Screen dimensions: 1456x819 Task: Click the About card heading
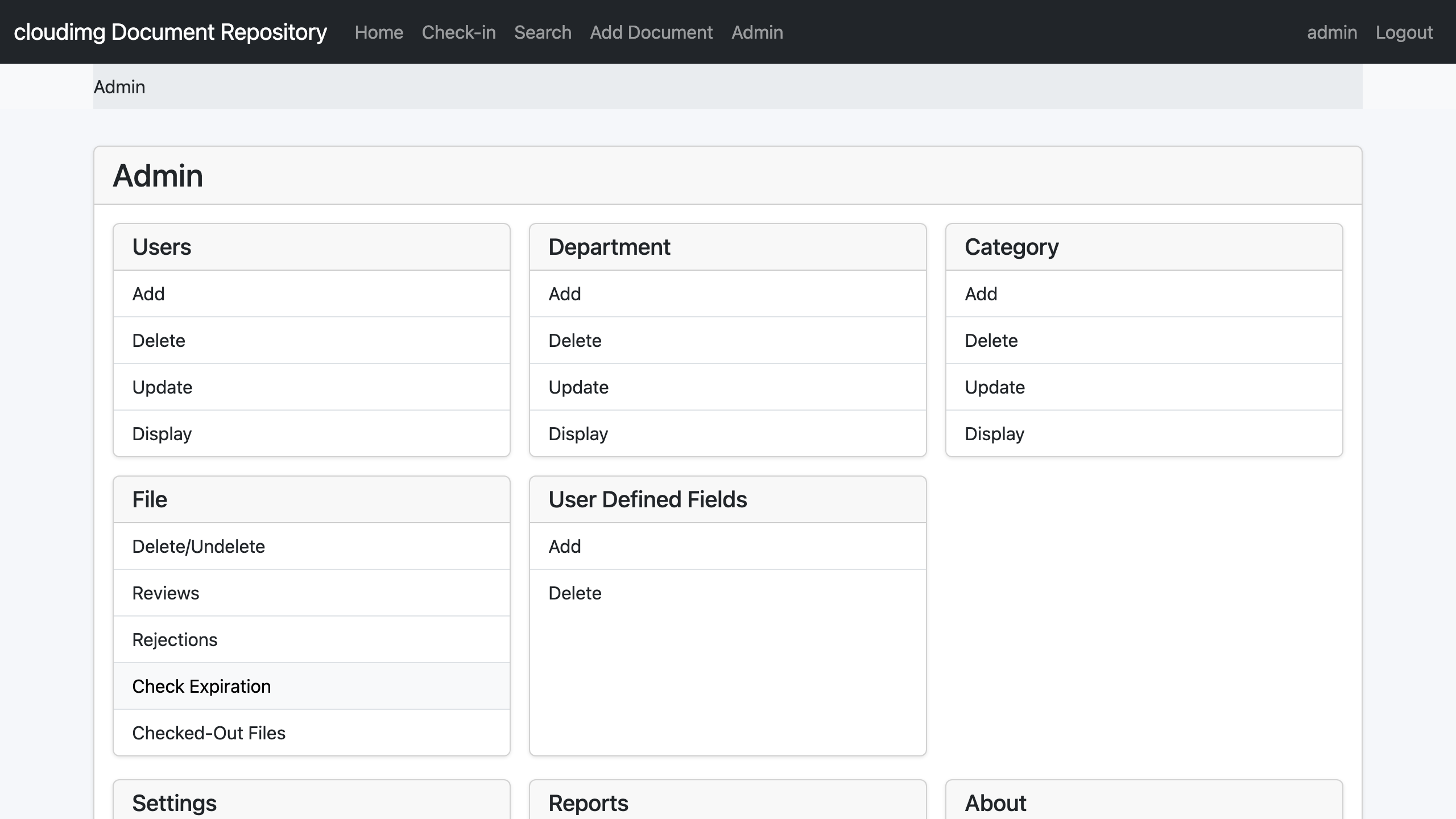coord(995,803)
